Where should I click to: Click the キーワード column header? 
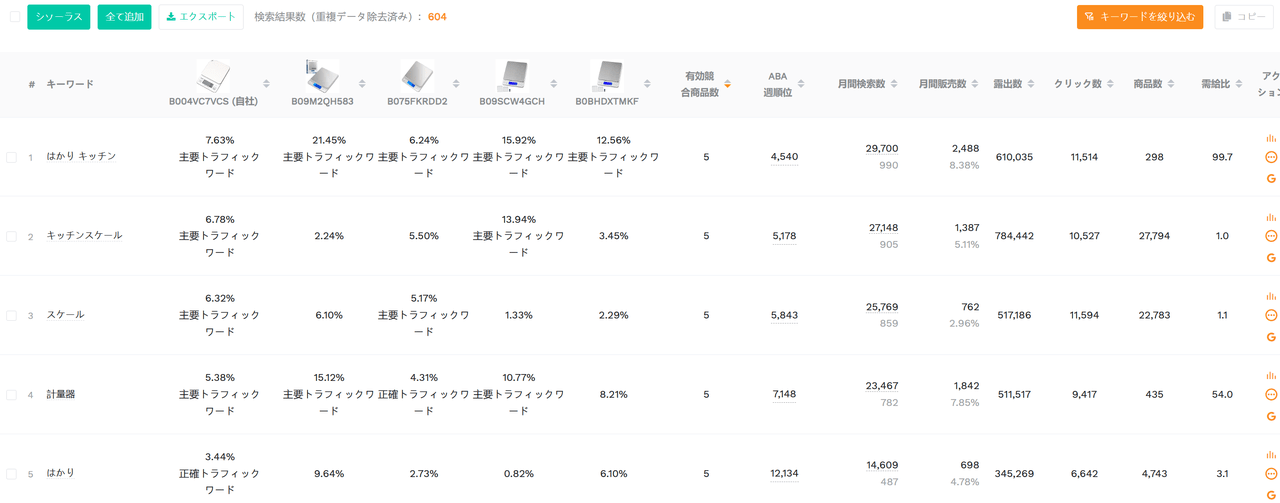(70, 84)
